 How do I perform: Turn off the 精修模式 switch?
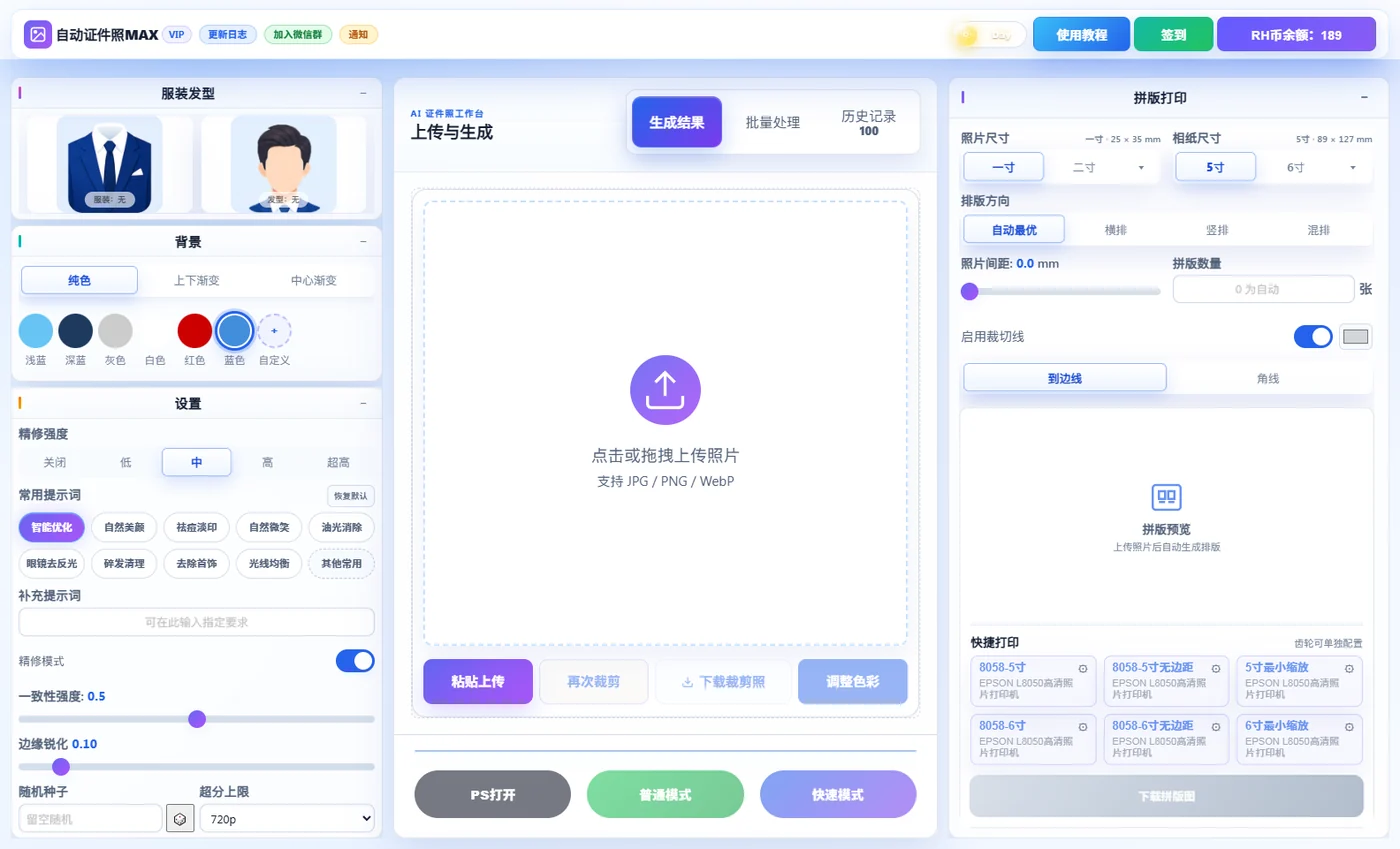[355, 661]
